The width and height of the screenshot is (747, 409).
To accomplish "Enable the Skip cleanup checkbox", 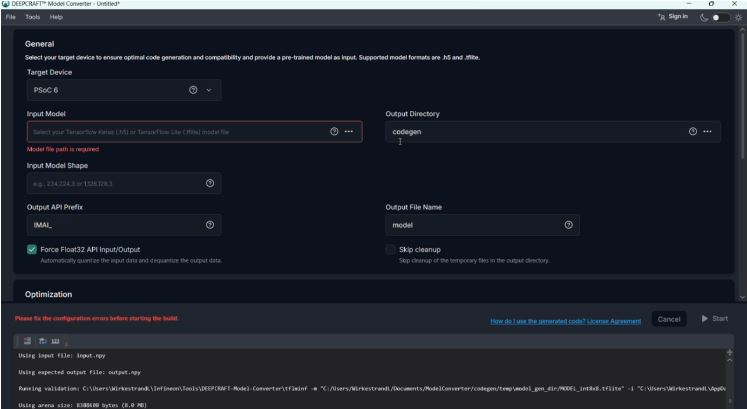I will coord(391,249).
